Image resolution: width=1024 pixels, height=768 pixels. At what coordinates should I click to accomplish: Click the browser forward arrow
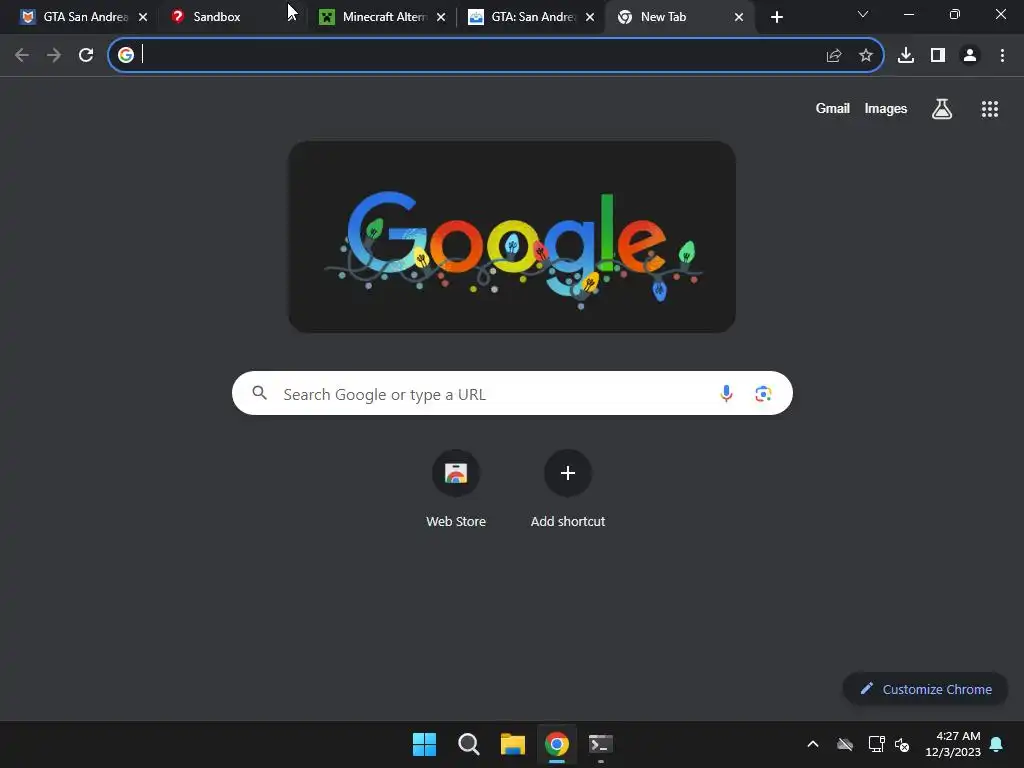coord(54,56)
